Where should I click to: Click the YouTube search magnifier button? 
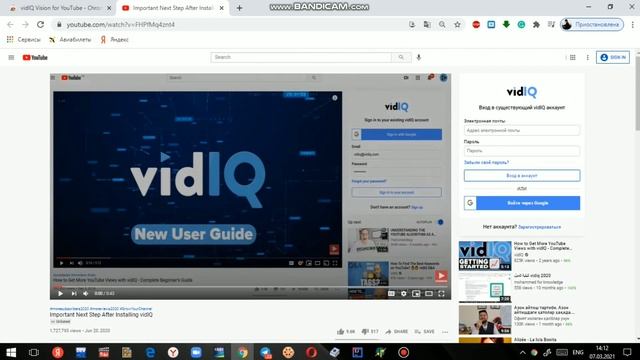(401, 57)
